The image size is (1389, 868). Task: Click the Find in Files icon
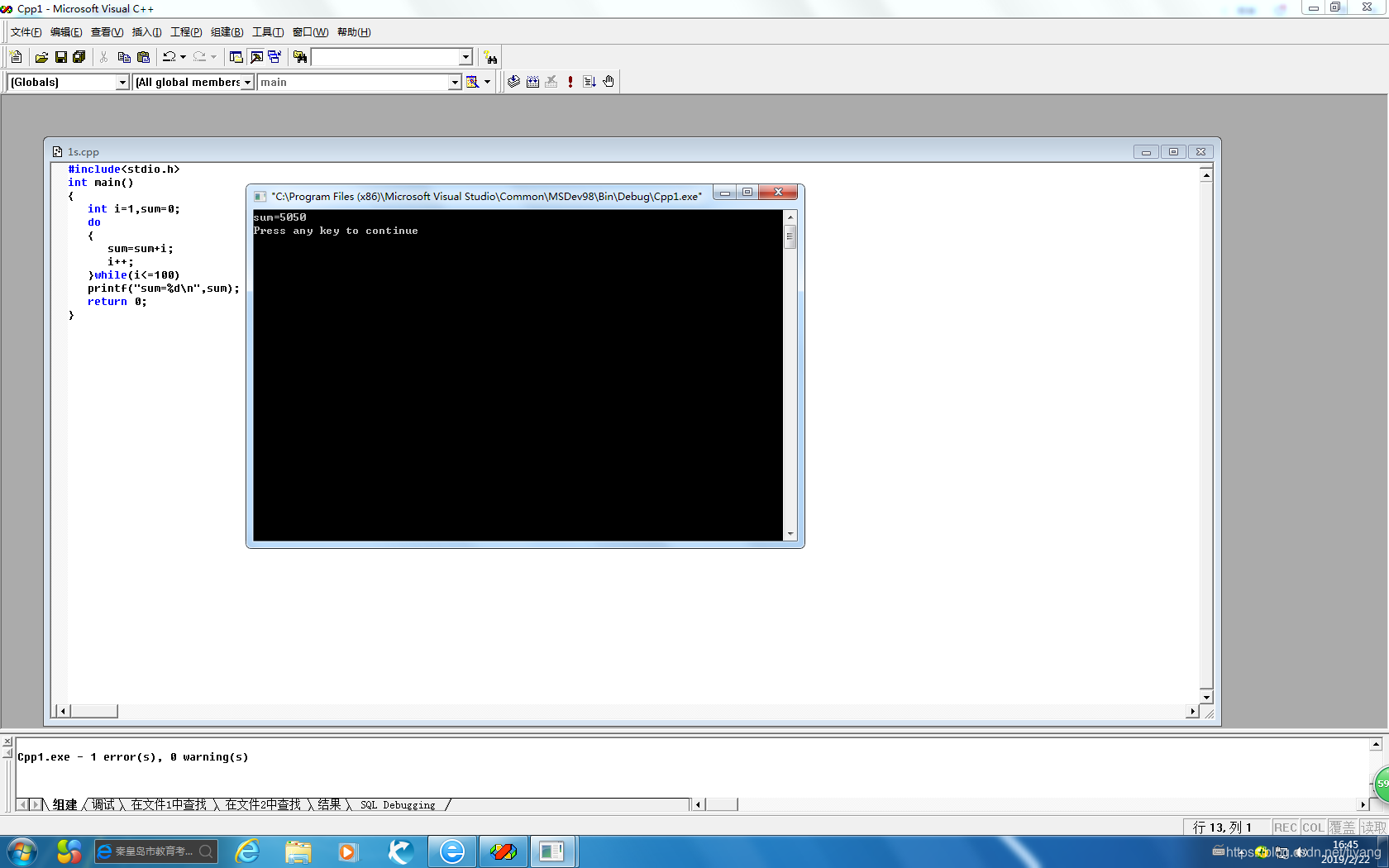tap(300, 57)
